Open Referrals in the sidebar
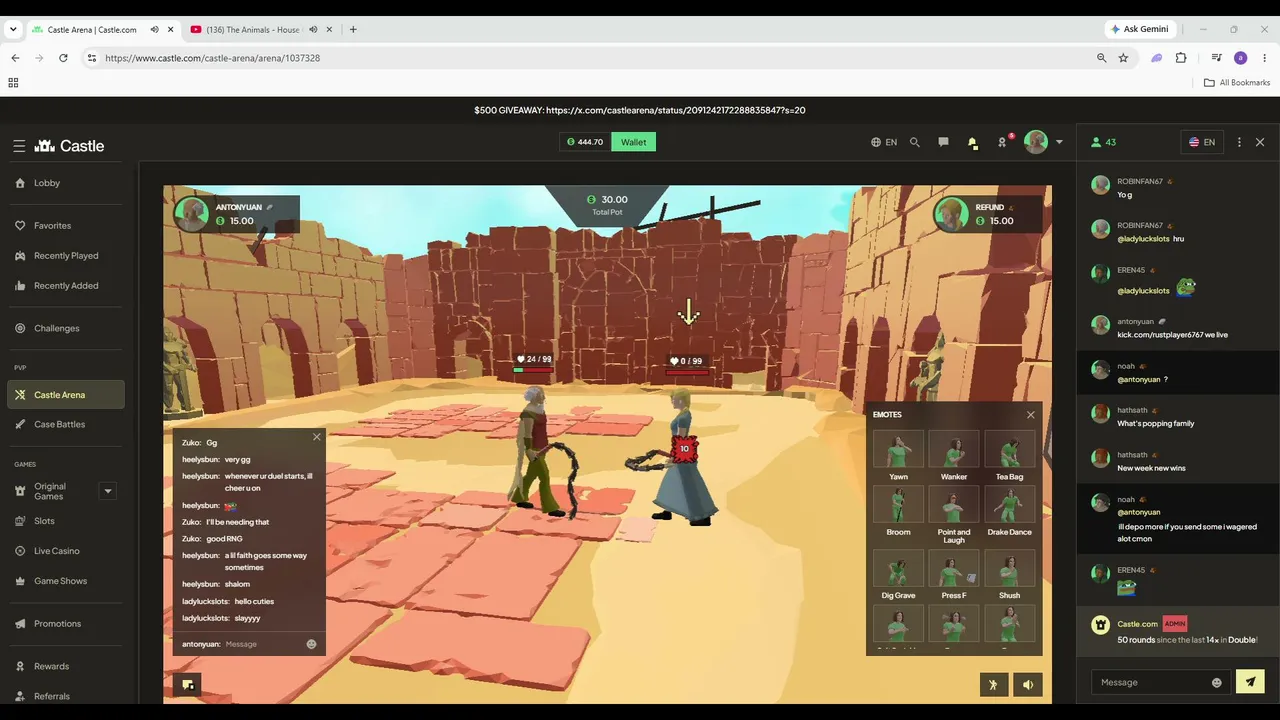 pyautogui.click(x=51, y=696)
